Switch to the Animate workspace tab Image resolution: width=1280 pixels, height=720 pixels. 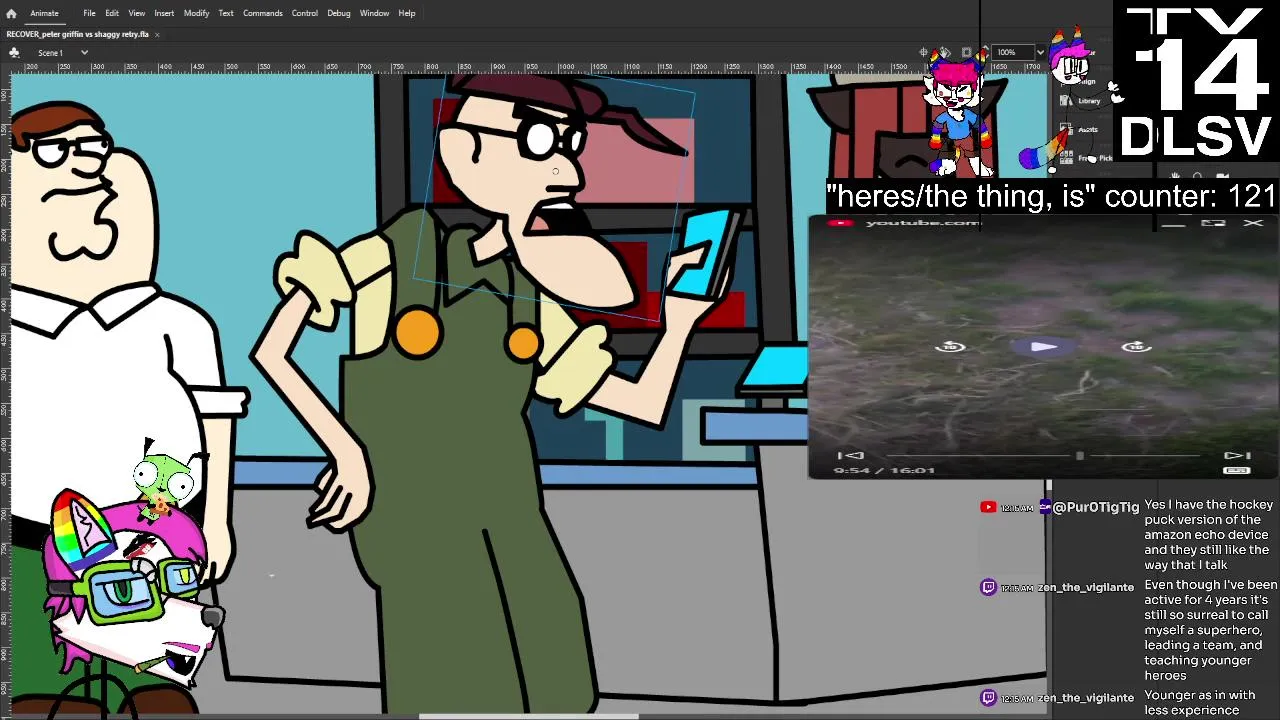(44, 13)
